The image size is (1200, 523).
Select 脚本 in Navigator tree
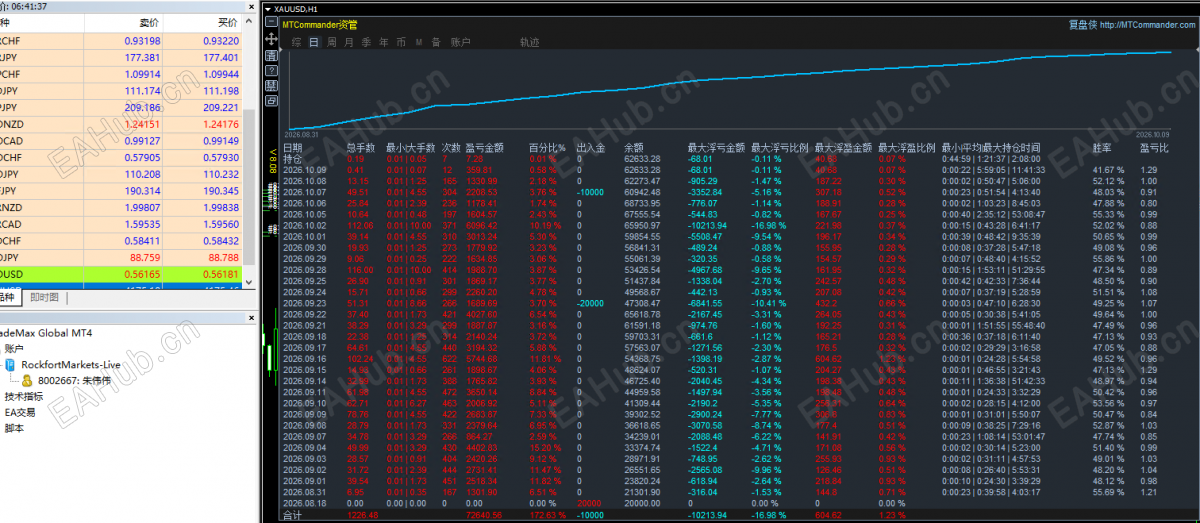click(13, 428)
